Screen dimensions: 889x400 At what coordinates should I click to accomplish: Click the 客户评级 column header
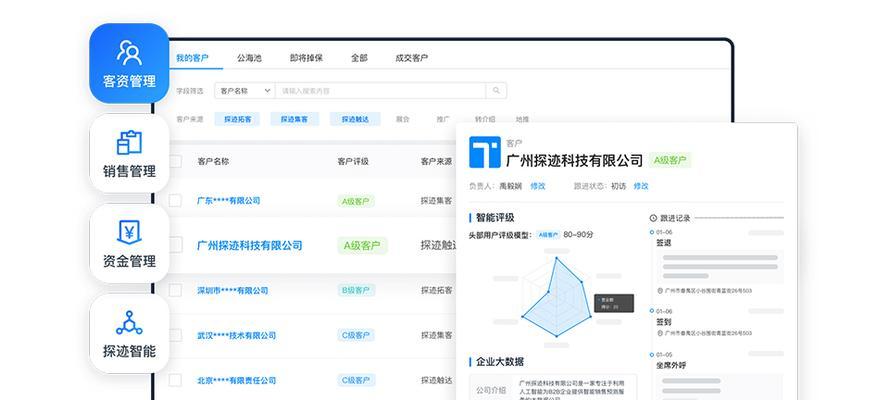pyautogui.click(x=353, y=161)
